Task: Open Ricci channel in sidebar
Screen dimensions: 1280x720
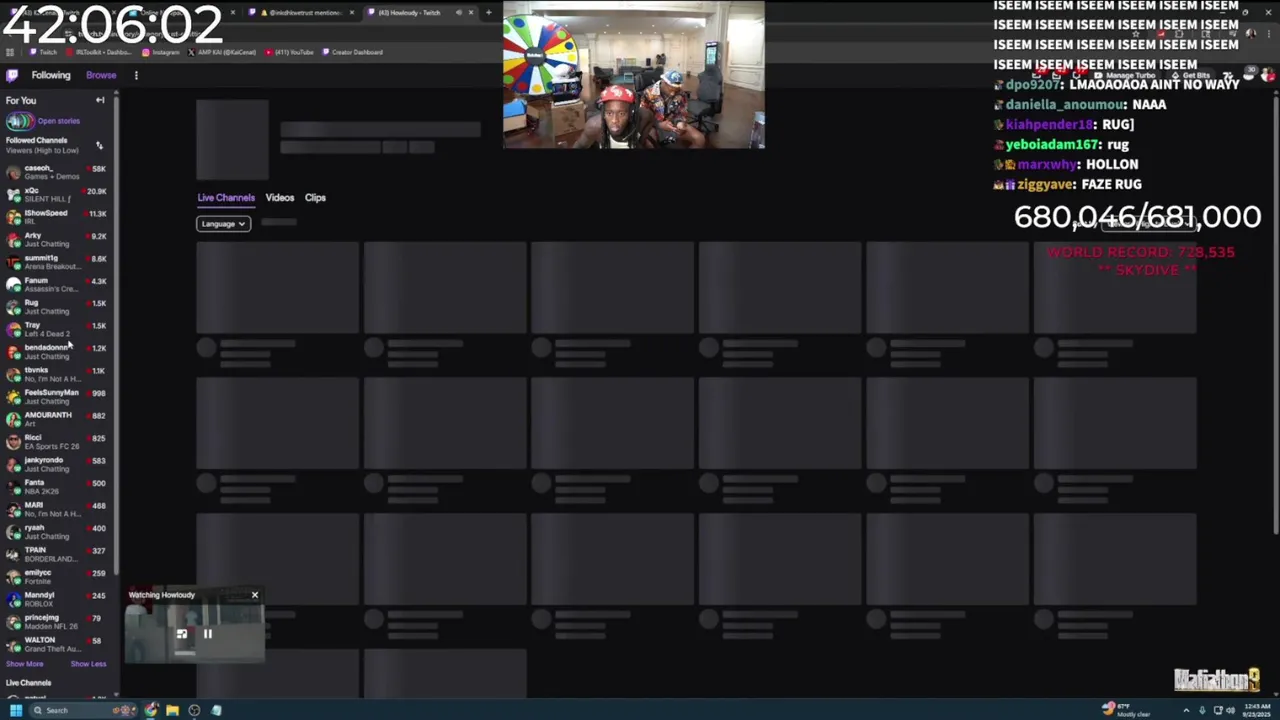Action: [56, 442]
